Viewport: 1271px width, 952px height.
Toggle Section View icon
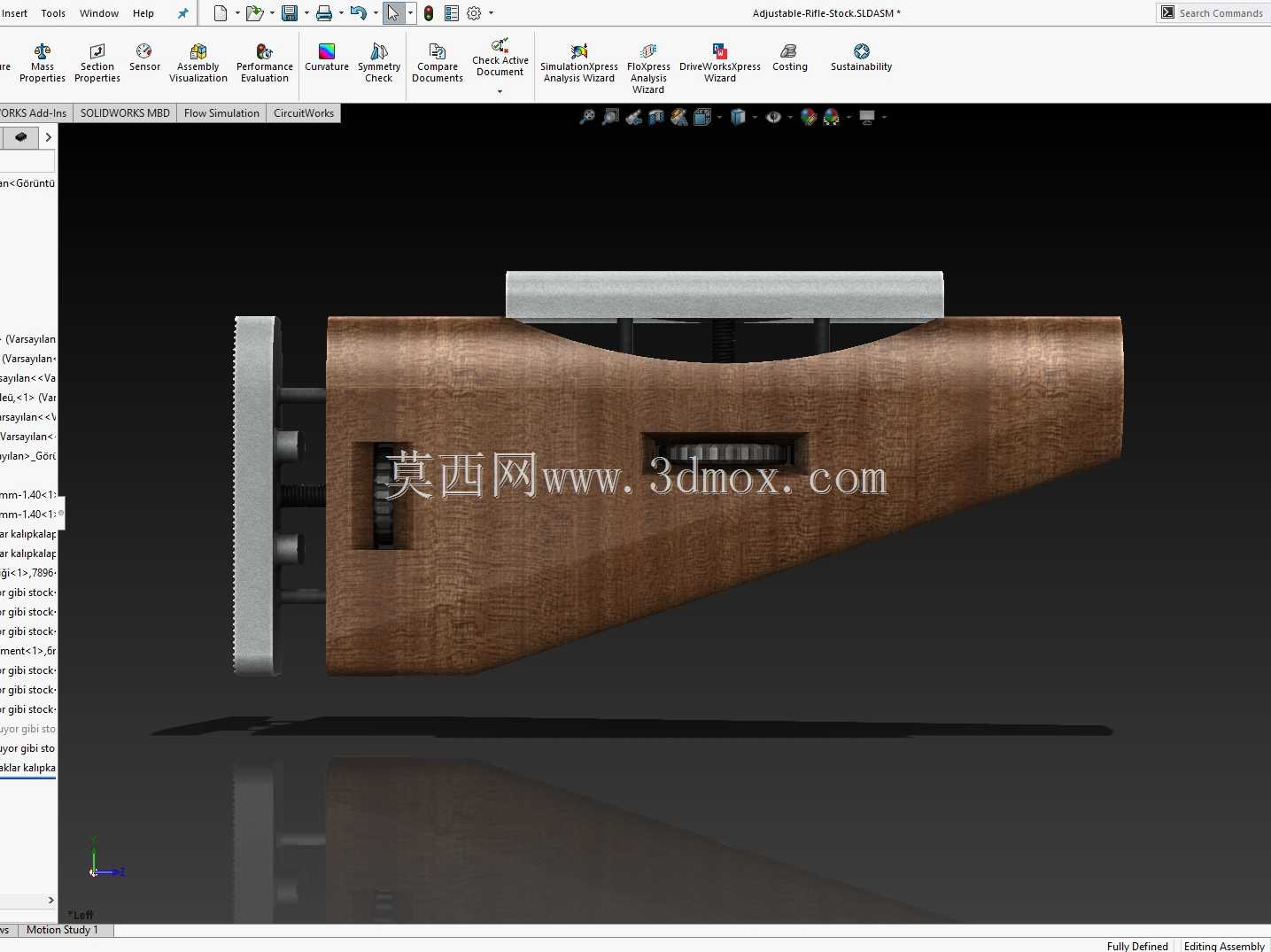tap(656, 117)
